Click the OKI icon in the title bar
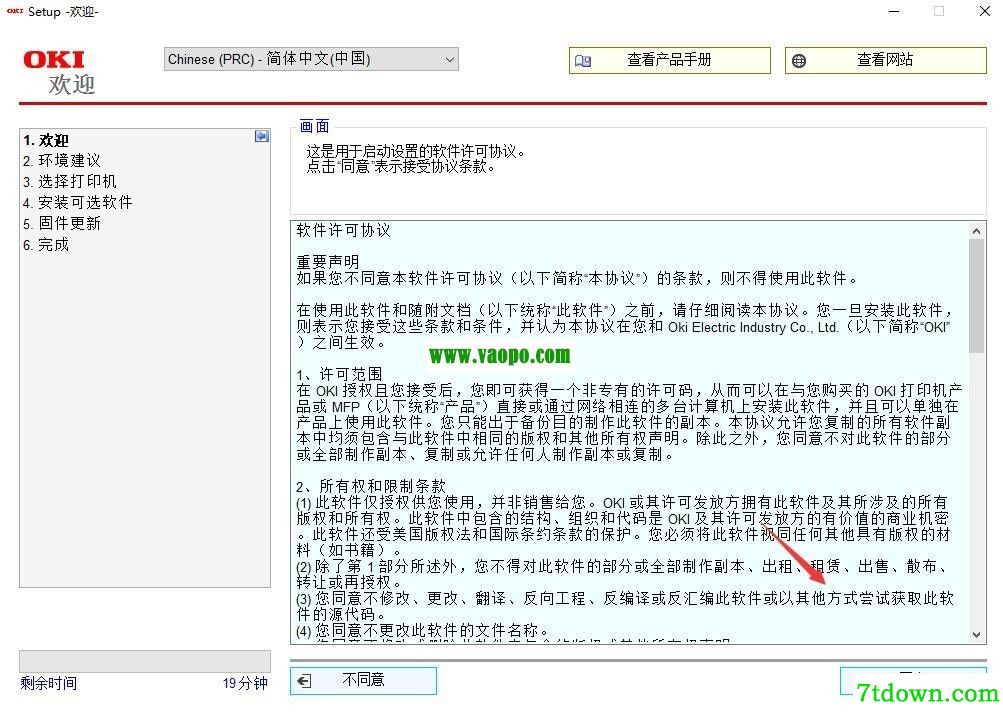1003x712 pixels. point(15,11)
